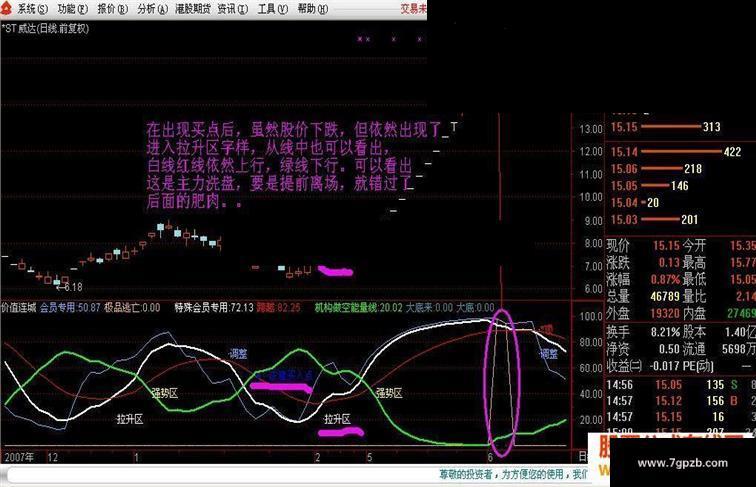Click the 大底来:0.00 indicator value
The width and height of the screenshot is (756, 487).
click(429, 307)
